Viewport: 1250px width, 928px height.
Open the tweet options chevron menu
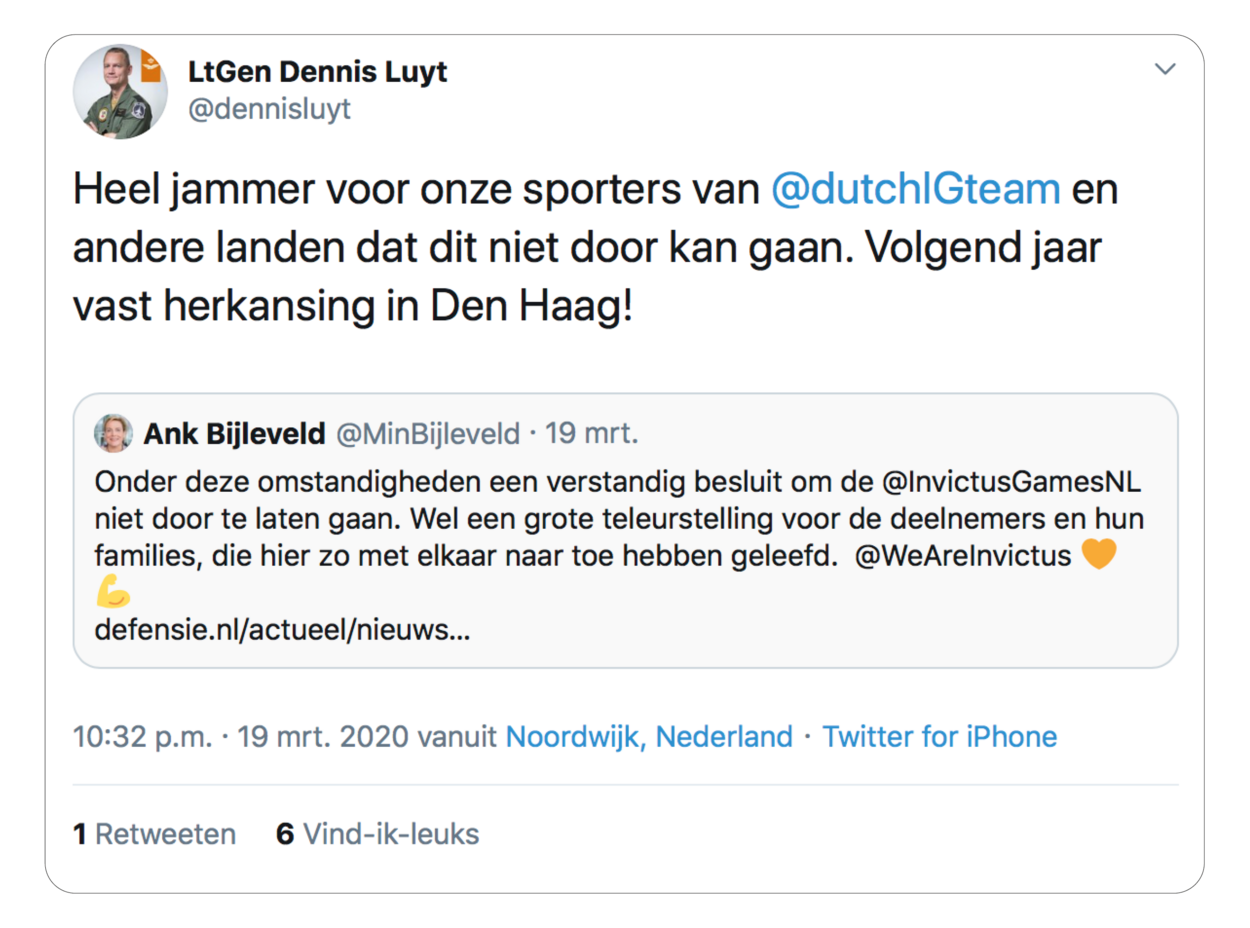1165,69
